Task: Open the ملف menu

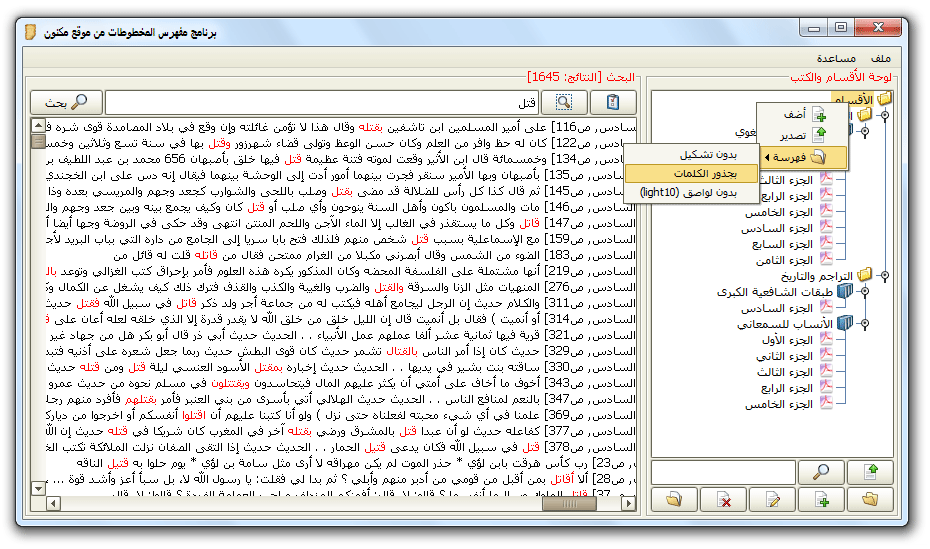Action: 881,58
